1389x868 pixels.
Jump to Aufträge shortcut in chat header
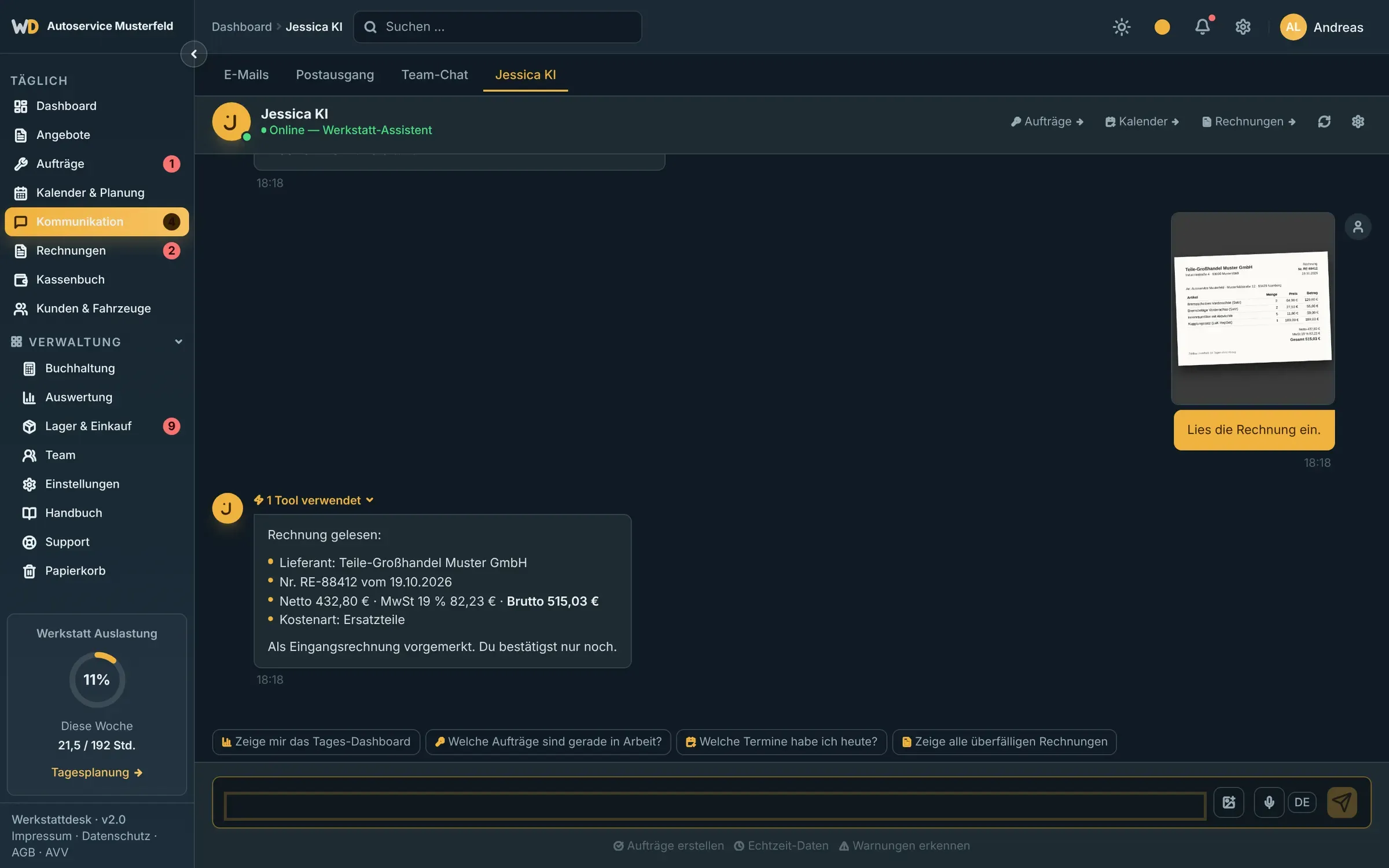coord(1047,122)
